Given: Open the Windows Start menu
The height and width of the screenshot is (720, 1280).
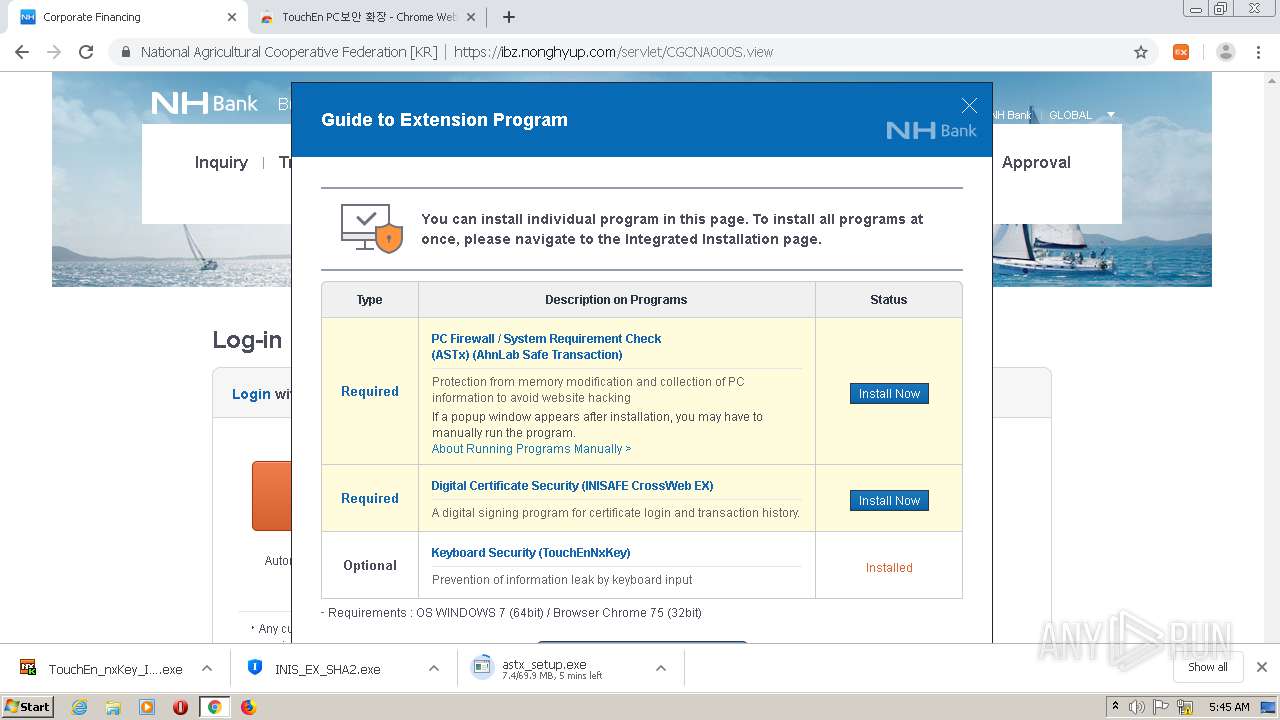Looking at the screenshot, I should [28, 707].
